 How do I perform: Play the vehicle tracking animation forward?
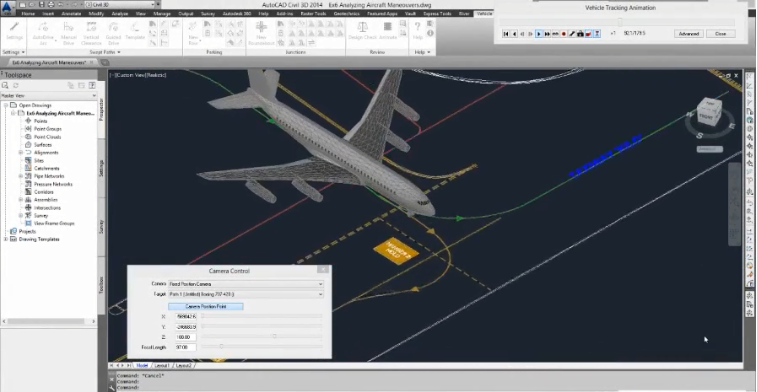pos(539,34)
